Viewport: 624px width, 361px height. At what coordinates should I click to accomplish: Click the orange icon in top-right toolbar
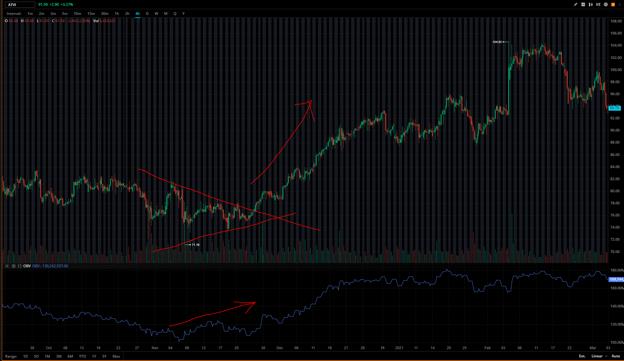tap(613, 4)
